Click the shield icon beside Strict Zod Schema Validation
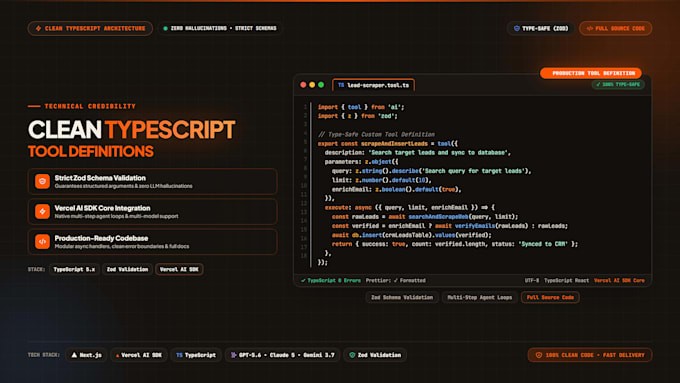680x383 pixels. [x=42, y=181]
